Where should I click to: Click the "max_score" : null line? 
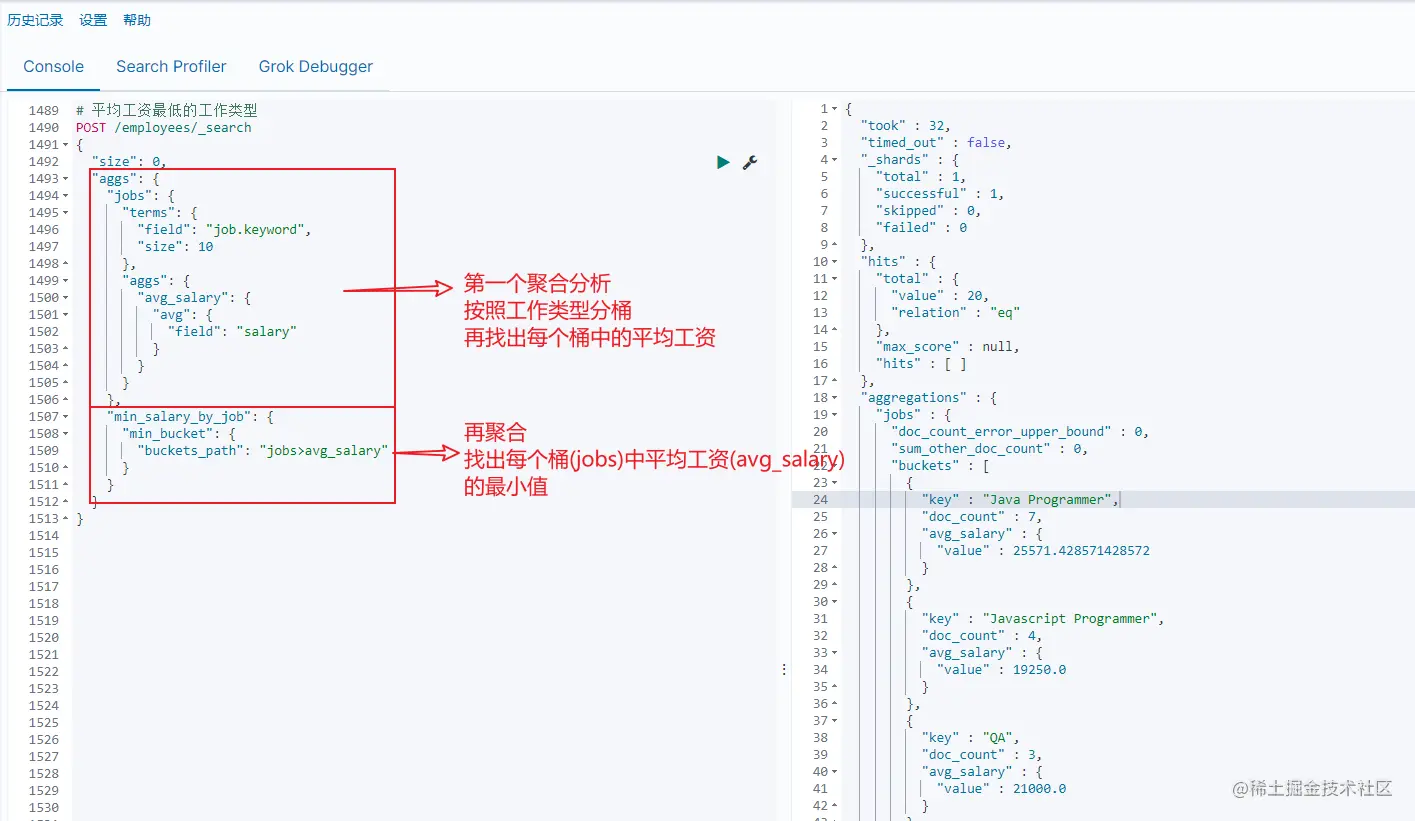[948, 347]
